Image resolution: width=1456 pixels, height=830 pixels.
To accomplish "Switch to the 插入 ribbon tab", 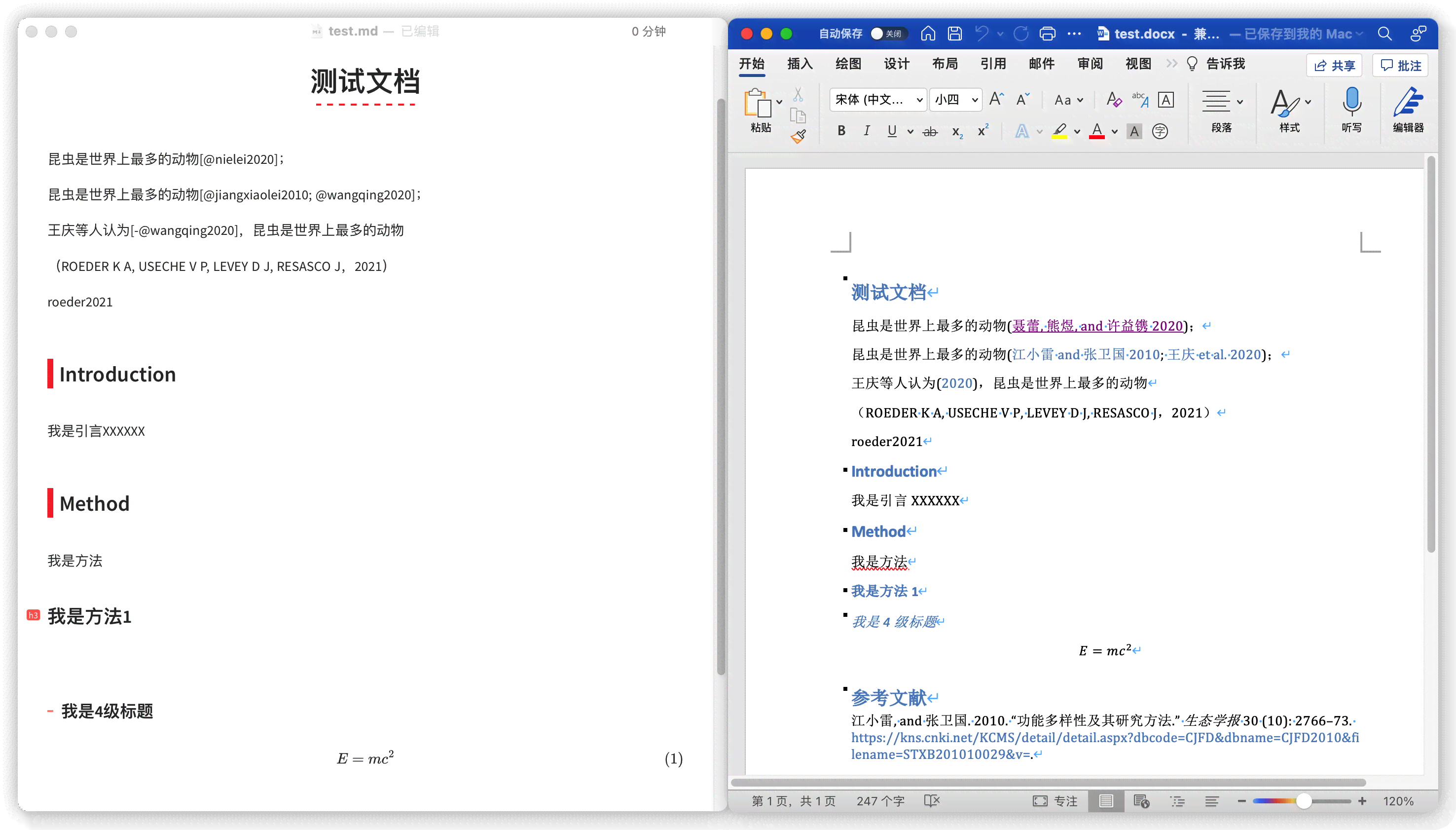I will click(x=800, y=64).
